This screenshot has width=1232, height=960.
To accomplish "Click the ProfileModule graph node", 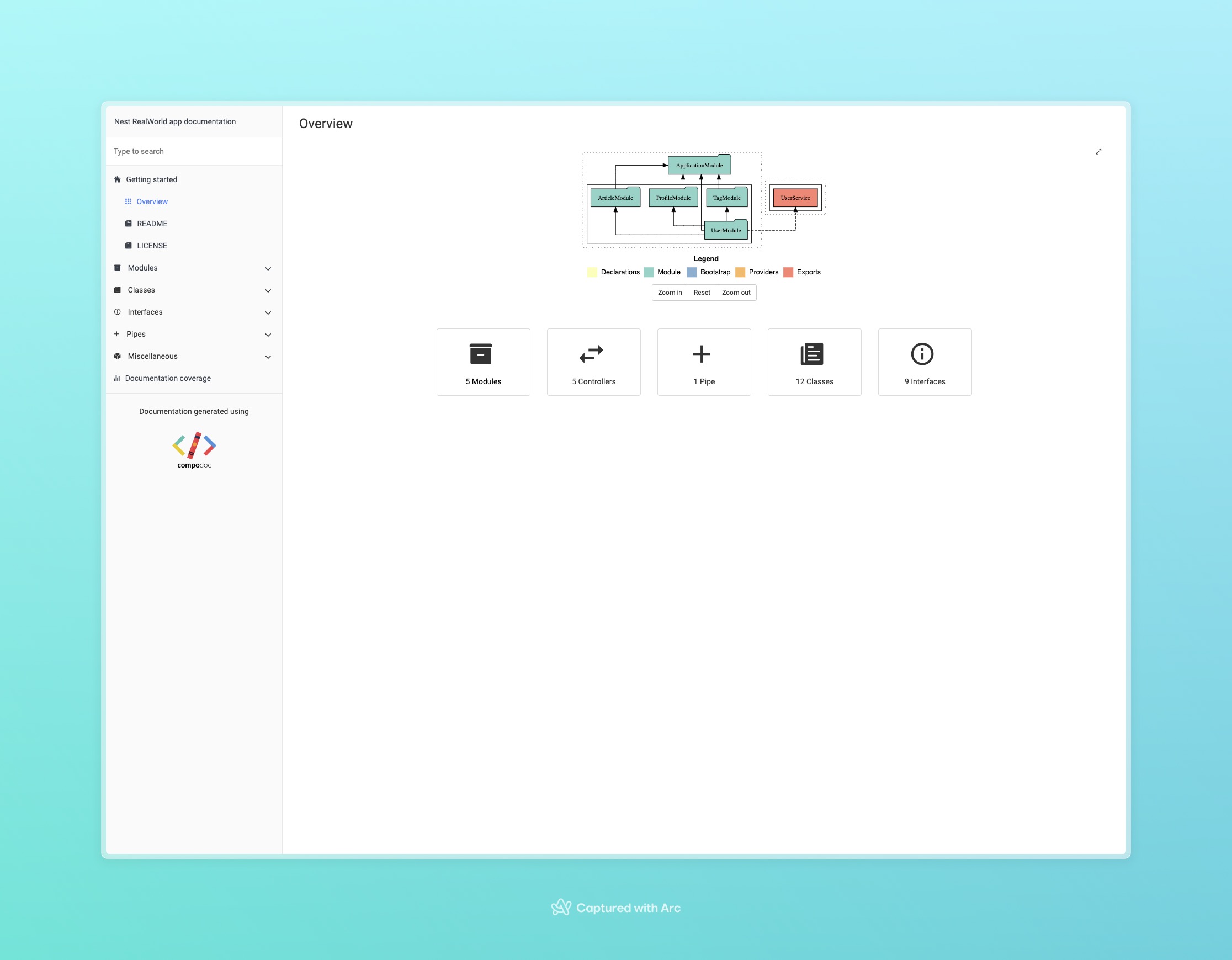I will tap(673, 198).
